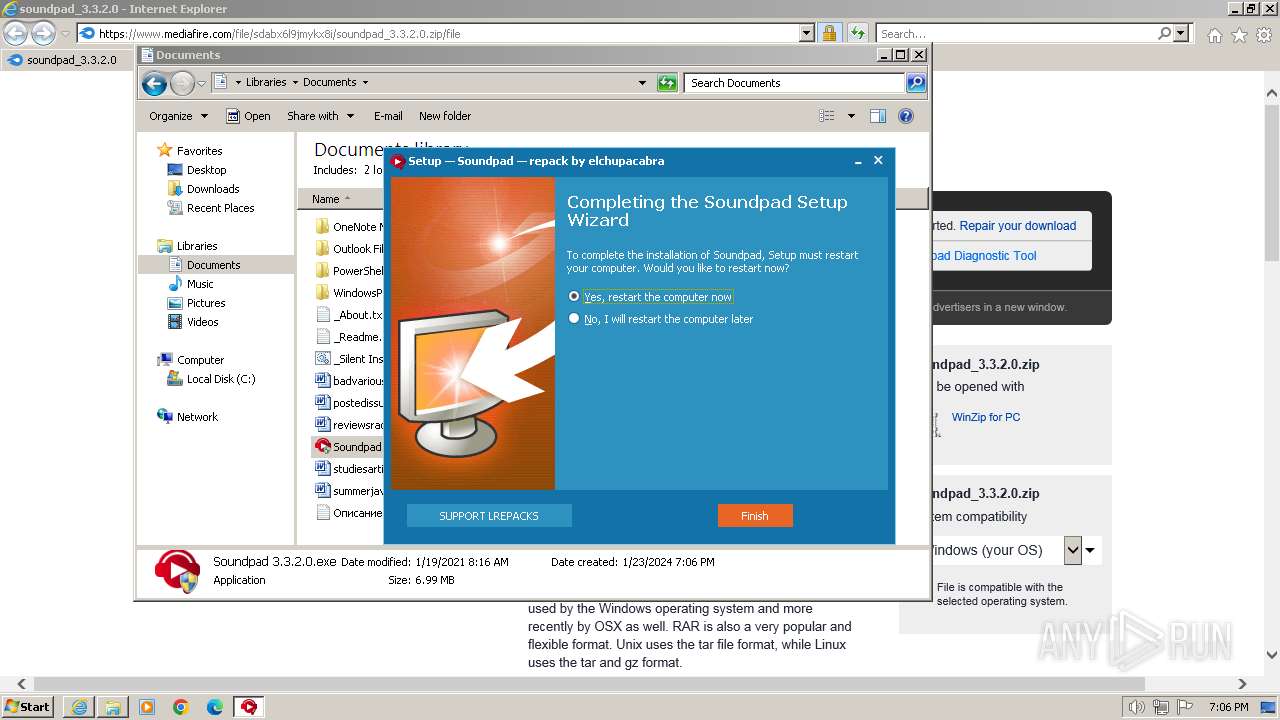Click the Internet Explorer forward button
The height and width of the screenshot is (720, 1280).
coord(43,33)
